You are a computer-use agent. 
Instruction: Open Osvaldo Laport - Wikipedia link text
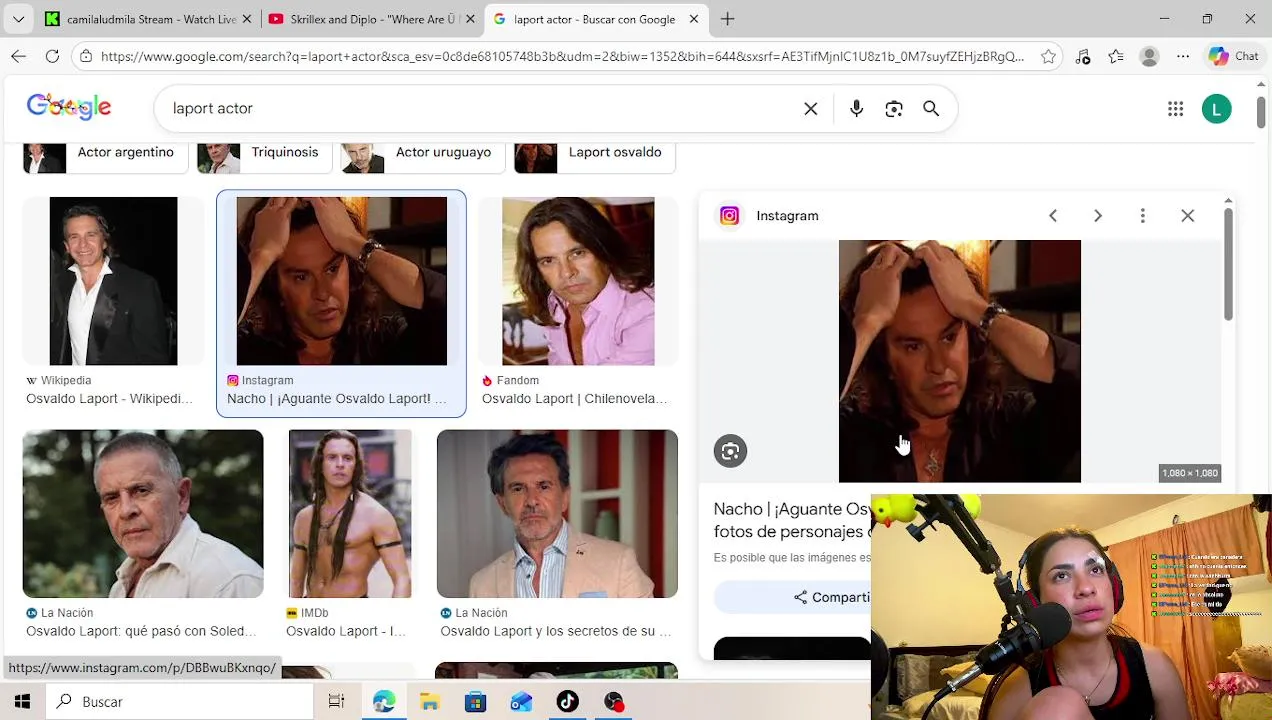pos(109,399)
